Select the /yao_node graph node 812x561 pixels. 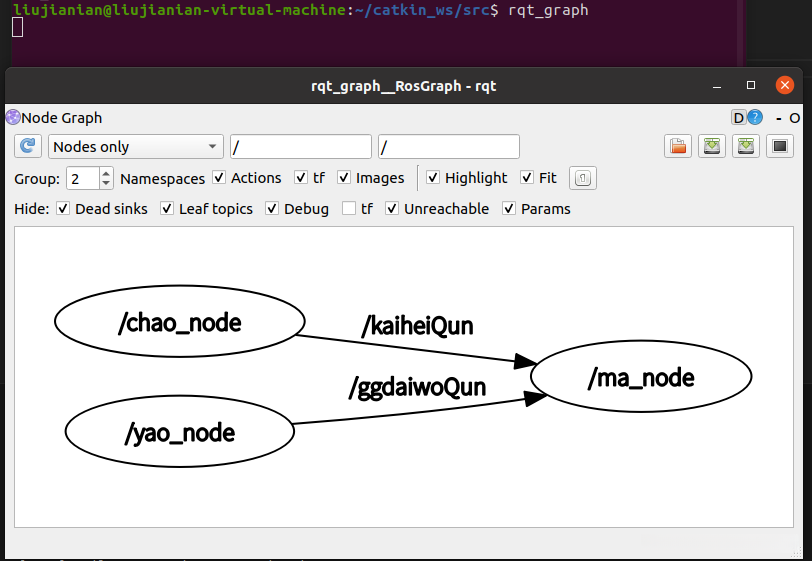pyautogui.click(x=180, y=431)
